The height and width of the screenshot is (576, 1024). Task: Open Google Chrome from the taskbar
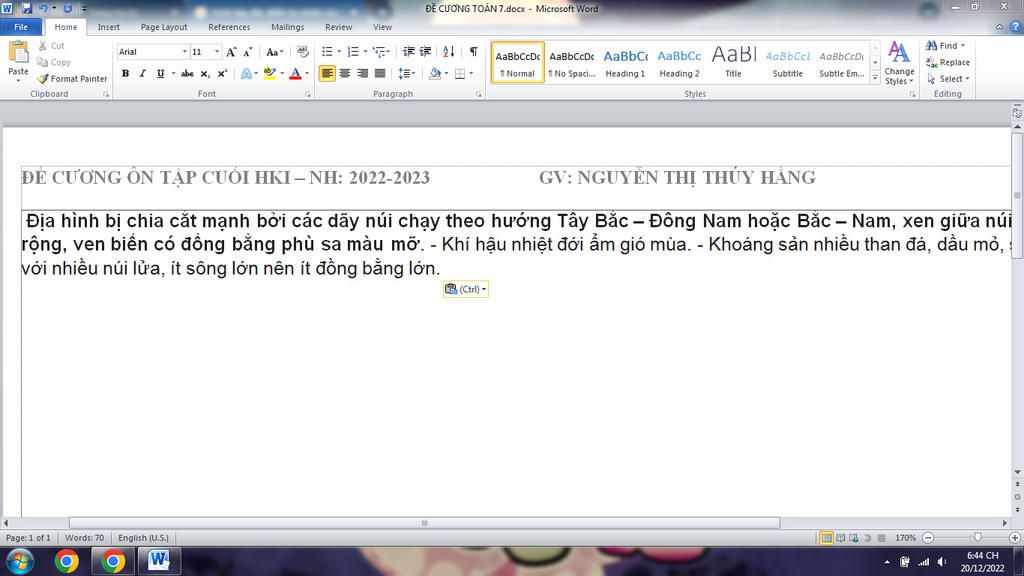tap(67, 561)
